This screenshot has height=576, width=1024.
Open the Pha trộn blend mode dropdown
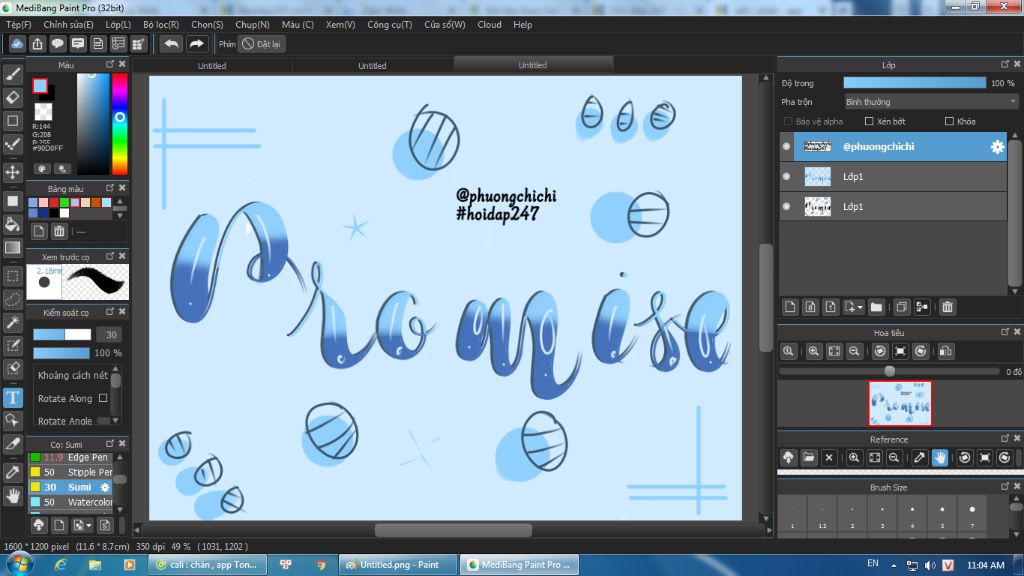pos(931,102)
